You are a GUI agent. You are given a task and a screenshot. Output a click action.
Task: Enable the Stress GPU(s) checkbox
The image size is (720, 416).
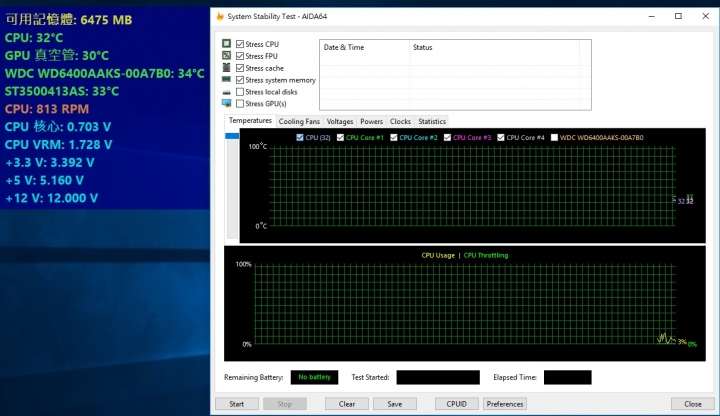coord(240,104)
